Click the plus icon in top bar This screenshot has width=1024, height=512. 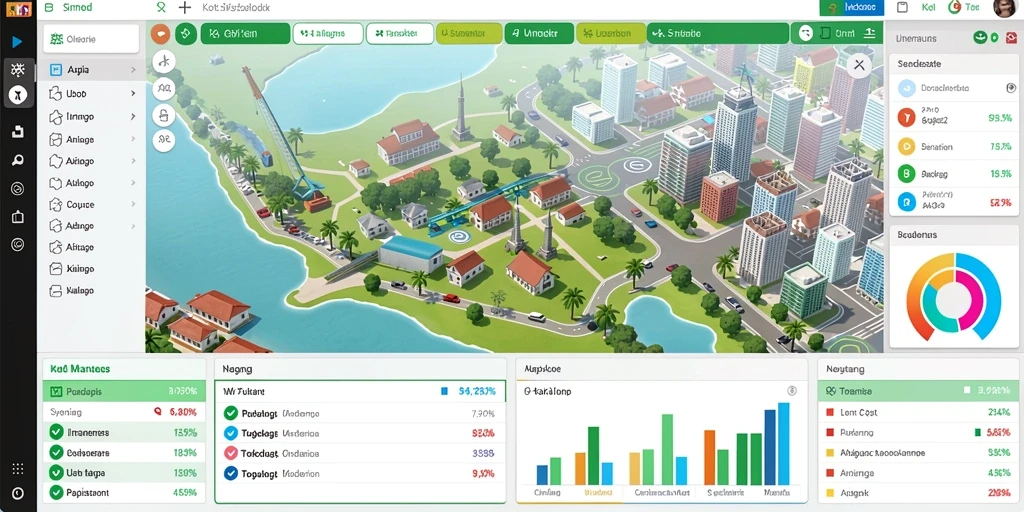(185, 8)
